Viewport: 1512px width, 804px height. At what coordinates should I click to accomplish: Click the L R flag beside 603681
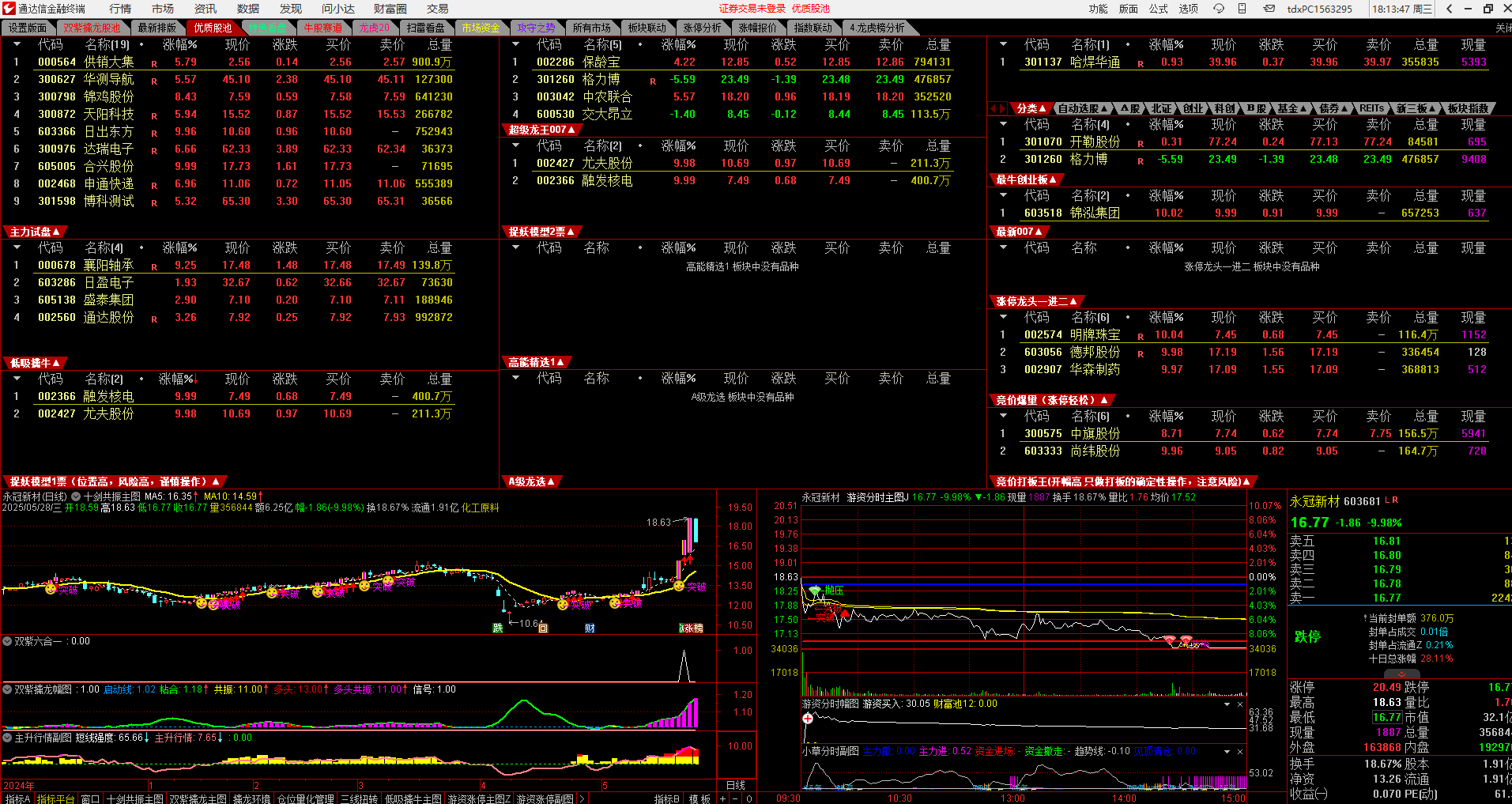(1392, 500)
